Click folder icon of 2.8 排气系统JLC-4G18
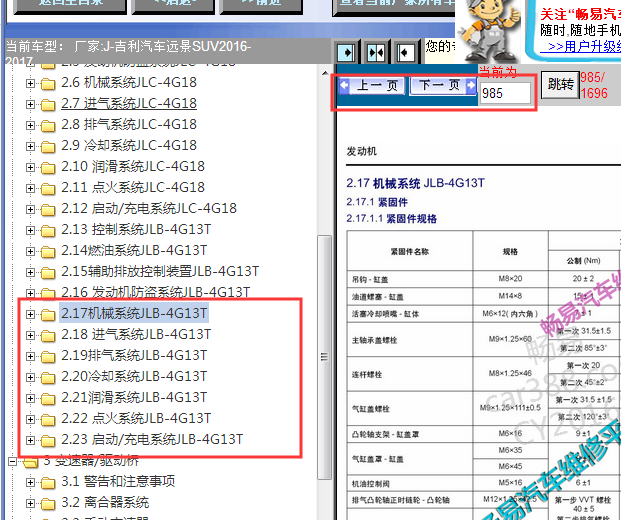The height and width of the screenshot is (520, 621). [48, 126]
